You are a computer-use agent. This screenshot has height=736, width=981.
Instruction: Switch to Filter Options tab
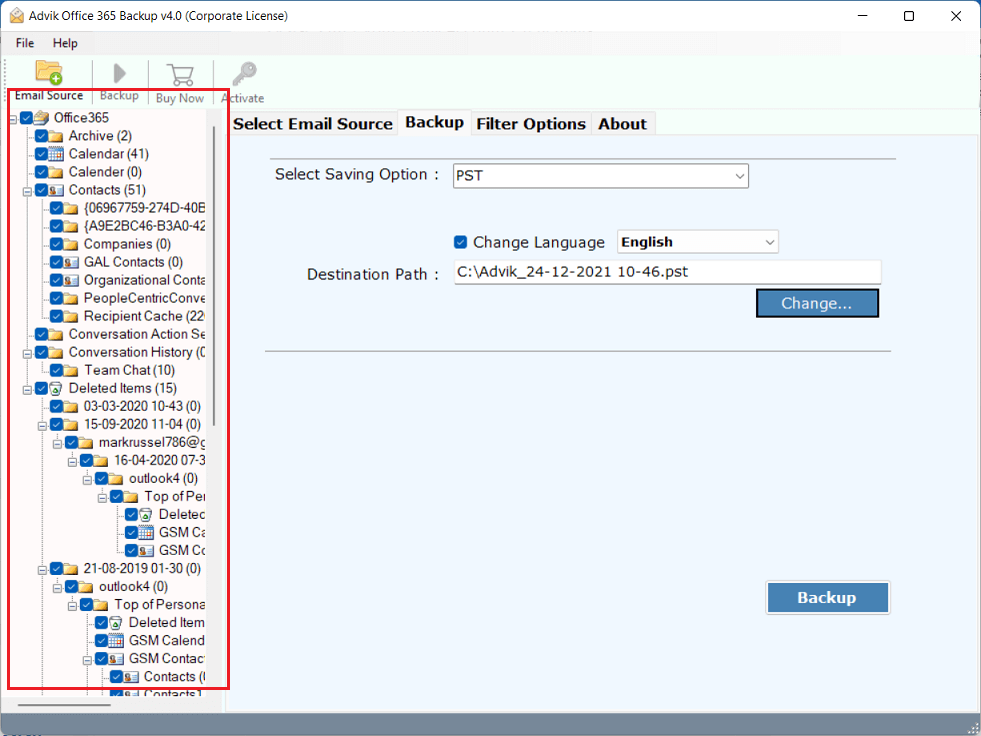coord(531,124)
